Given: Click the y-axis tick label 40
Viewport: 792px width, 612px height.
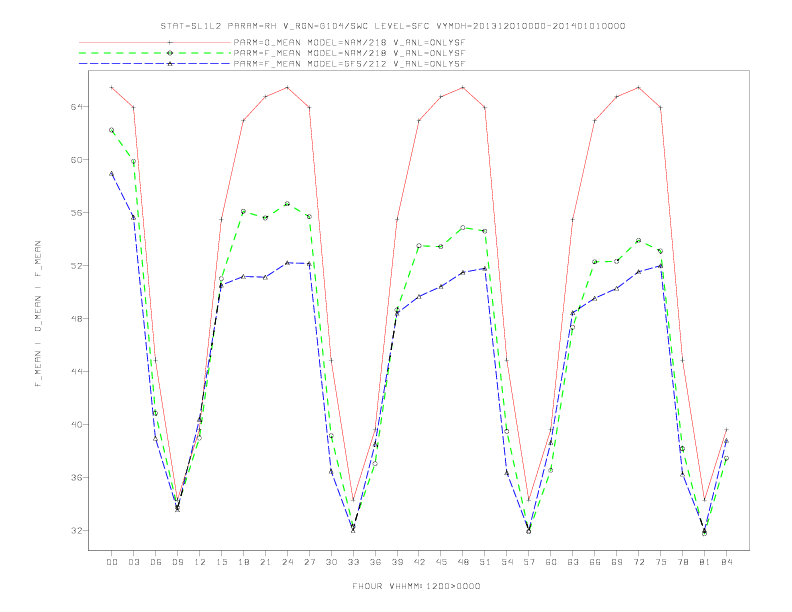Looking at the screenshot, I should (x=77, y=424).
